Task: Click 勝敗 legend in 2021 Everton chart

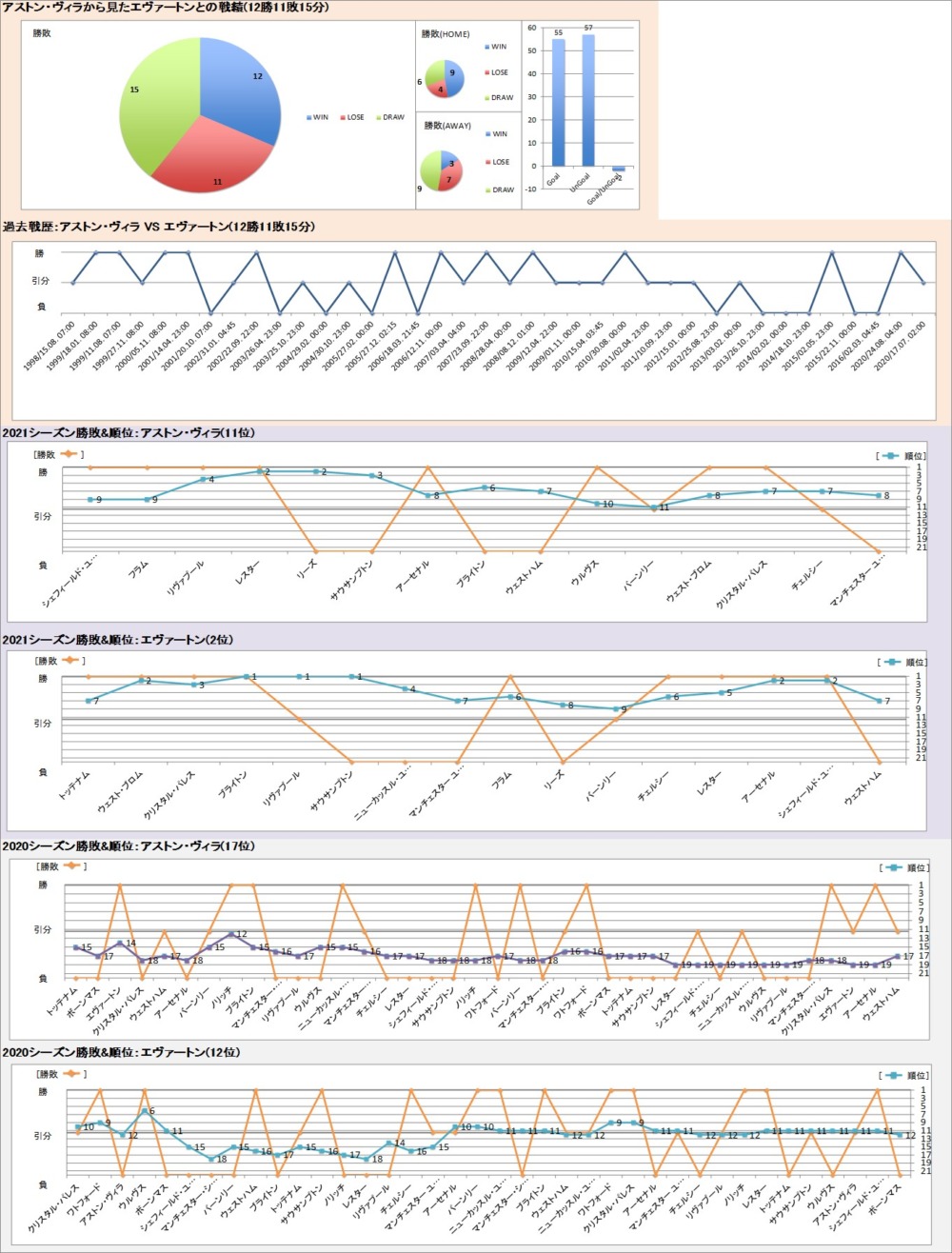Action: [58, 661]
